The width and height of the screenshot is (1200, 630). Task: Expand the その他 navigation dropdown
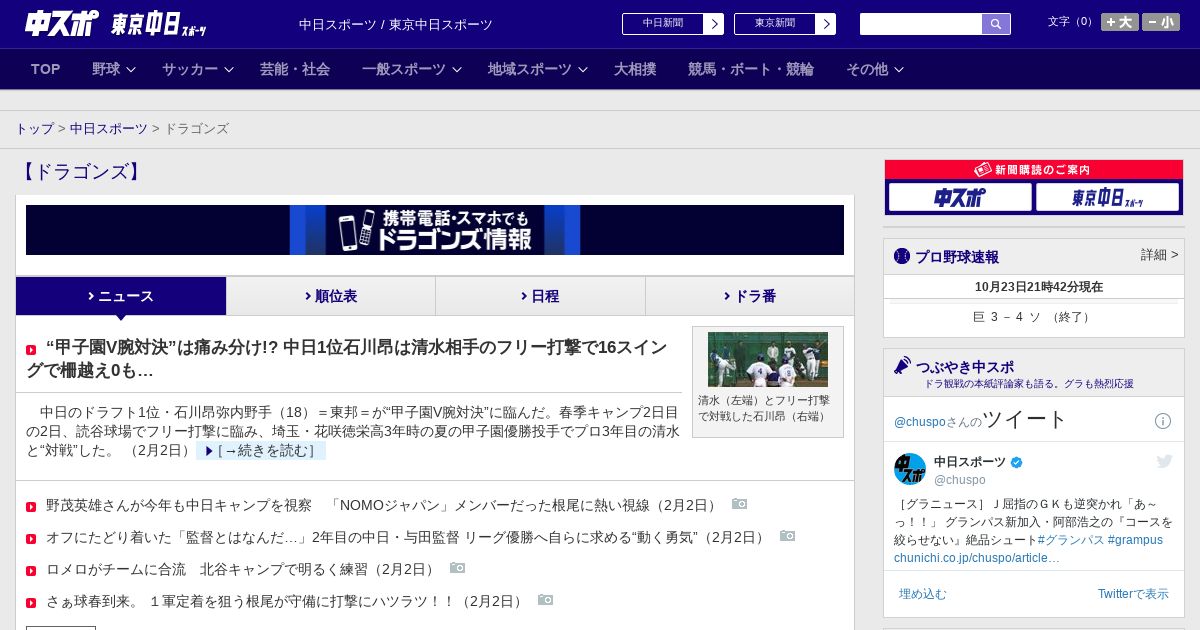tap(875, 69)
